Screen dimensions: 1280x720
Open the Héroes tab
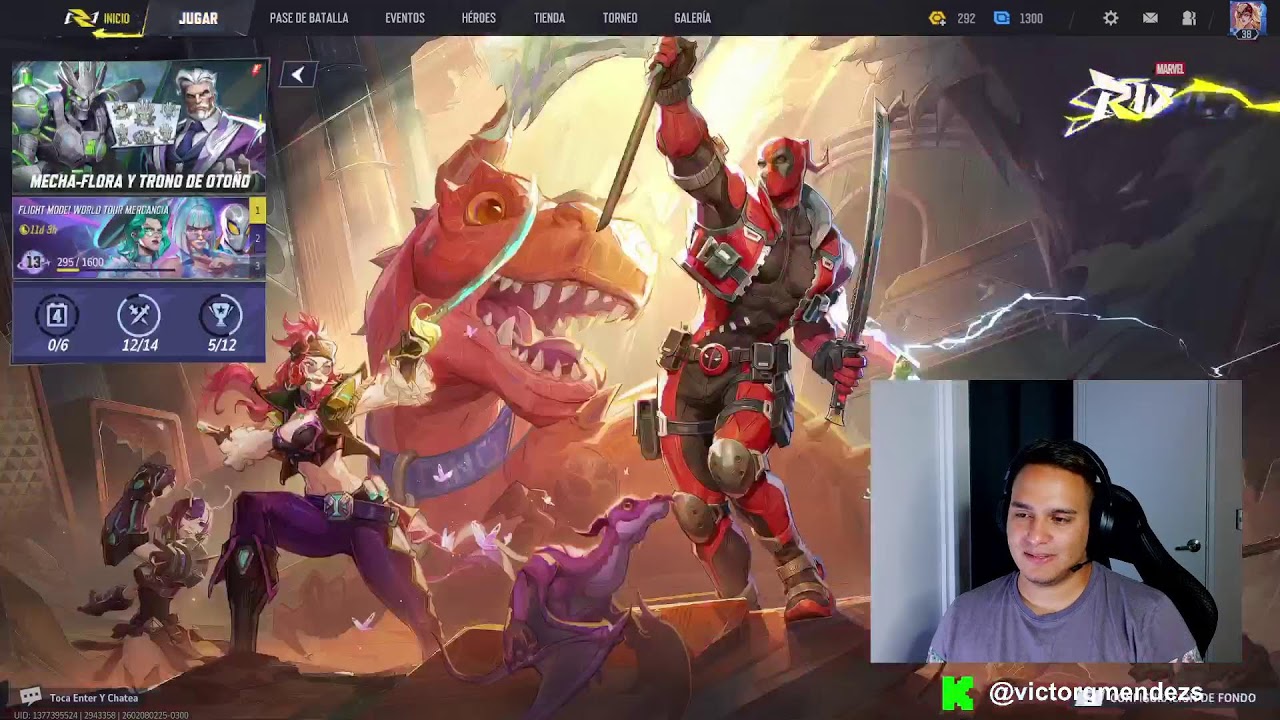pyautogui.click(x=478, y=18)
